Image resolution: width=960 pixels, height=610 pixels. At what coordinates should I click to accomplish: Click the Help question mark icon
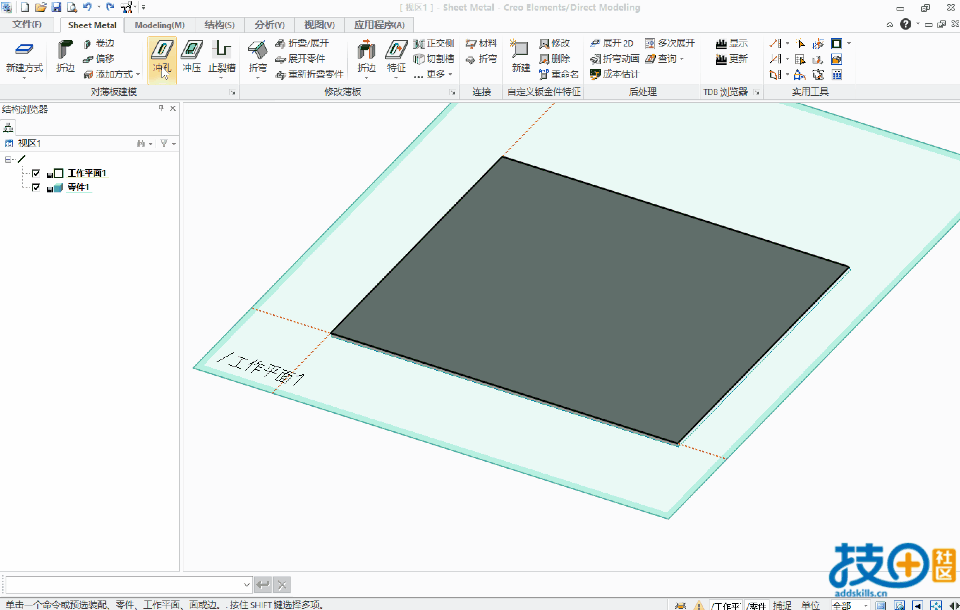tap(906, 24)
